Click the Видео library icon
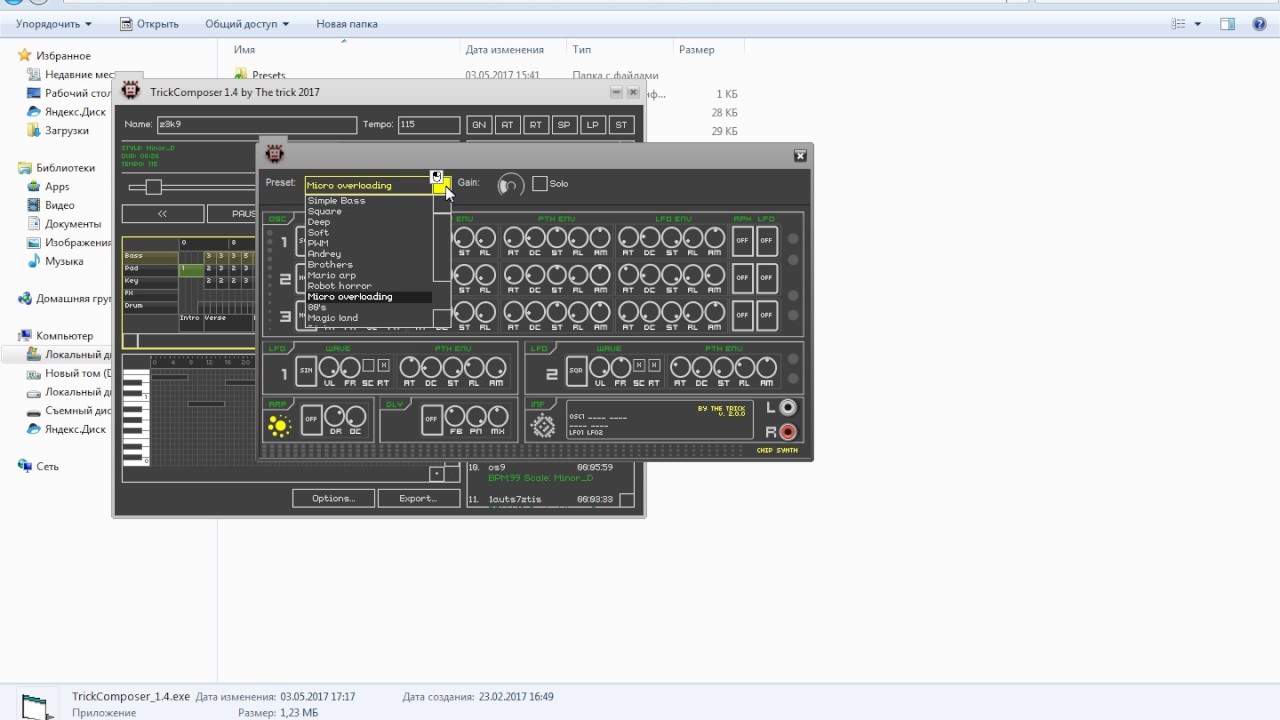 pyautogui.click(x=34, y=206)
